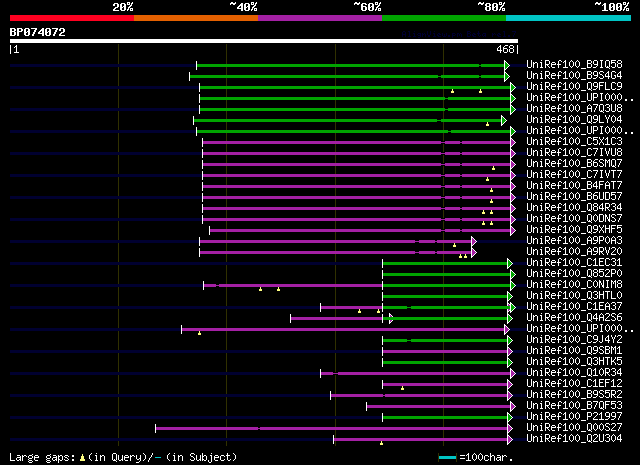Select the UniRef100_B7QF53 label
The image size is (640, 465).
coord(574,406)
